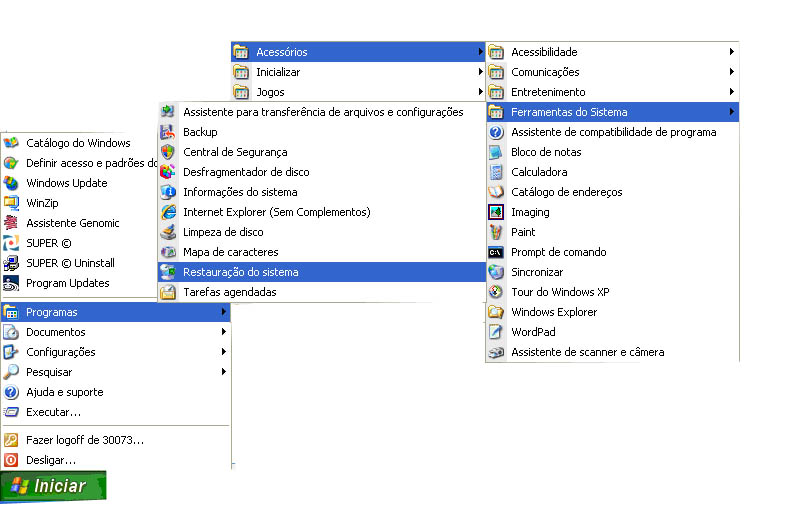Select Fazer logoff de 30073...
789x531 pixels.
point(116,440)
